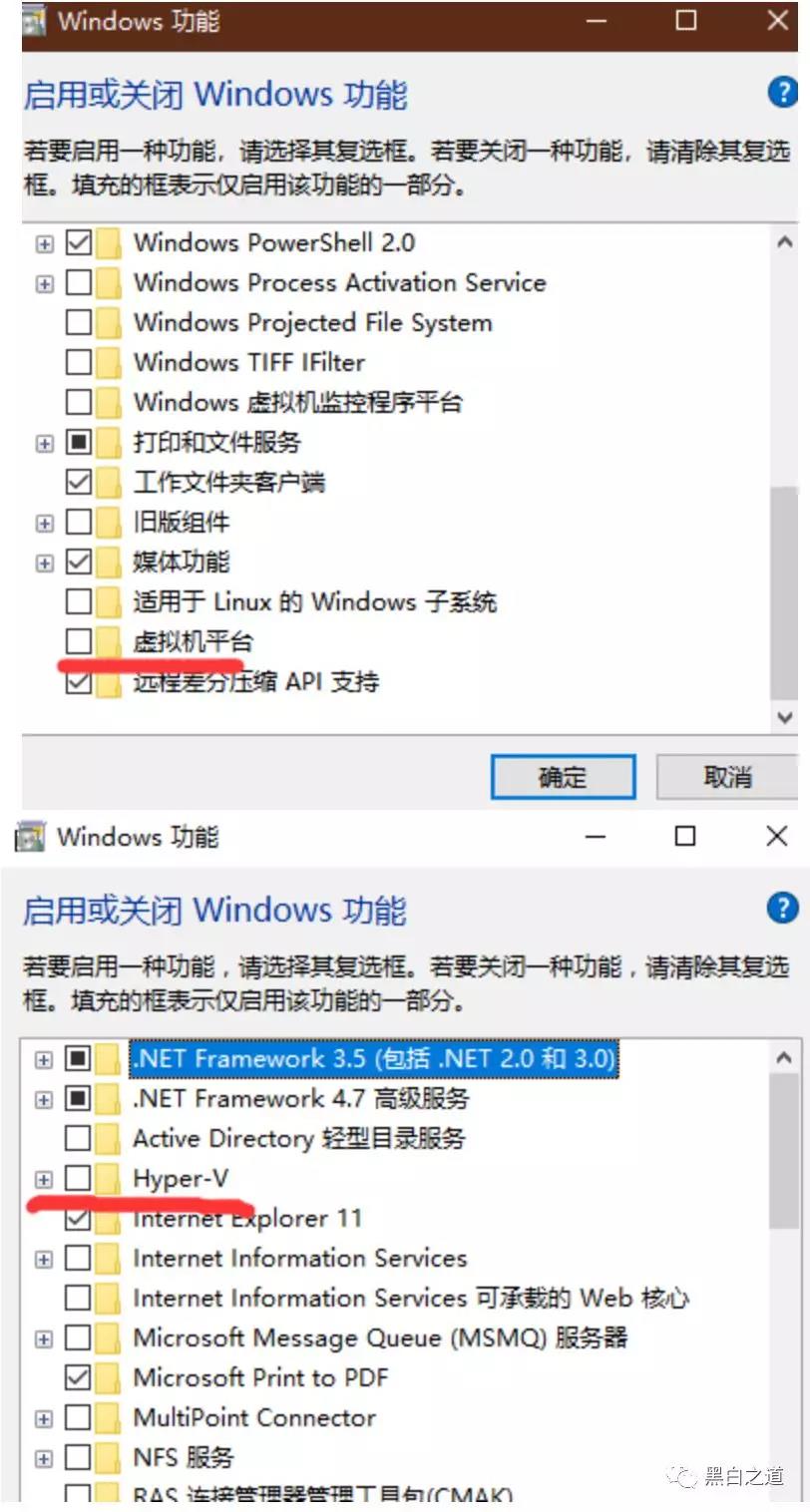Click the 取消 button
Image resolution: width=810 pixels, height=1512 pixels.
(x=727, y=777)
